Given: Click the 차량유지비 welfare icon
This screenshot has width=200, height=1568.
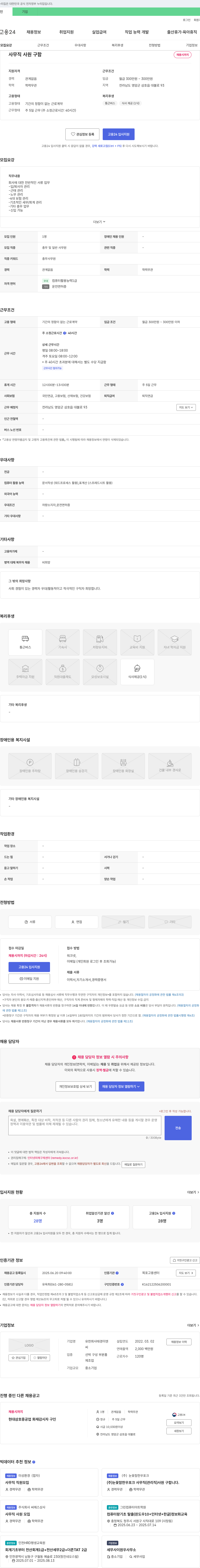Looking at the screenshot, I should (x=100, y=642).
